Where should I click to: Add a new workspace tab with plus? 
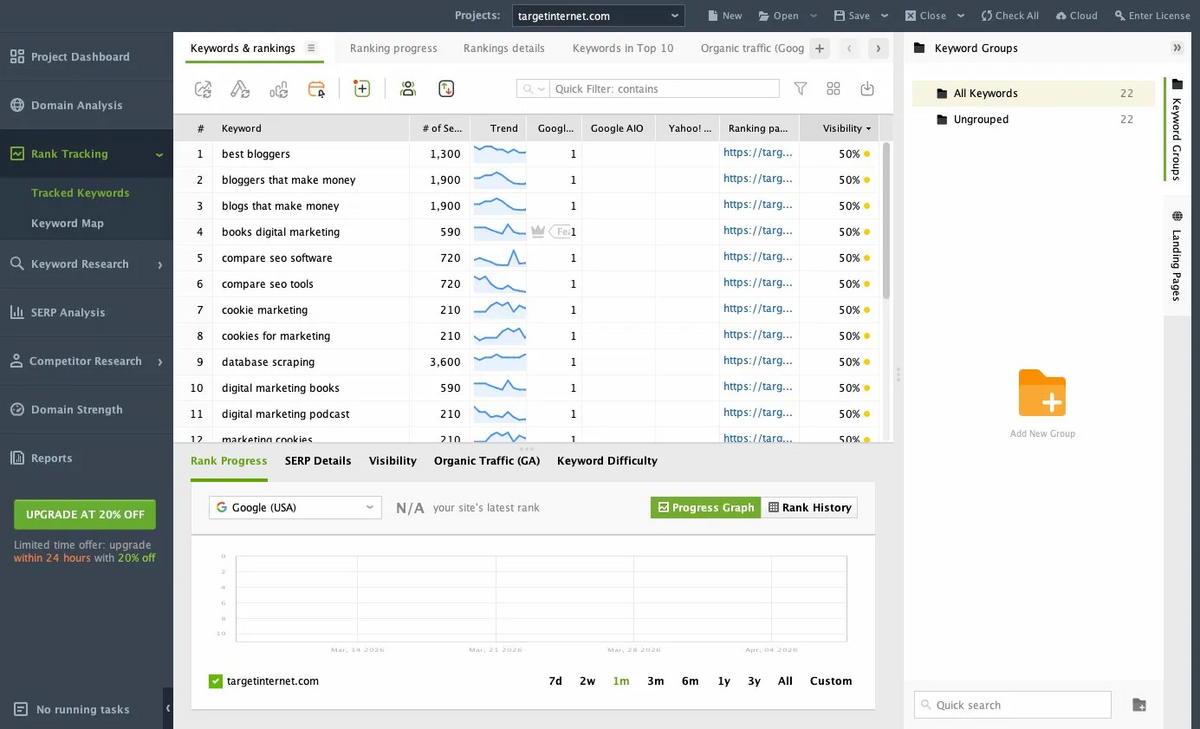pyautogui.click(x=819, y=48)
